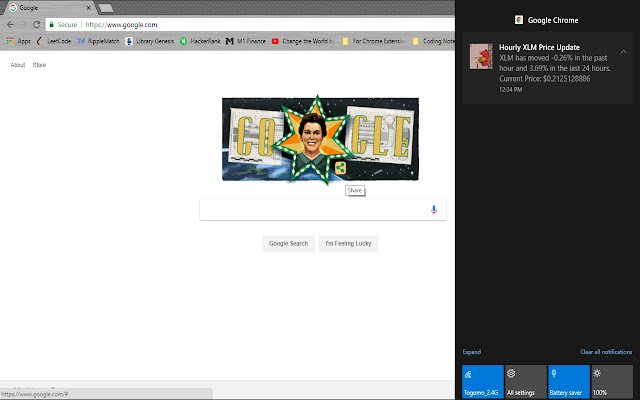Open All settings tile
This screenshot has width=640, height=400.
pyautogui.click(x=526, y=382)
